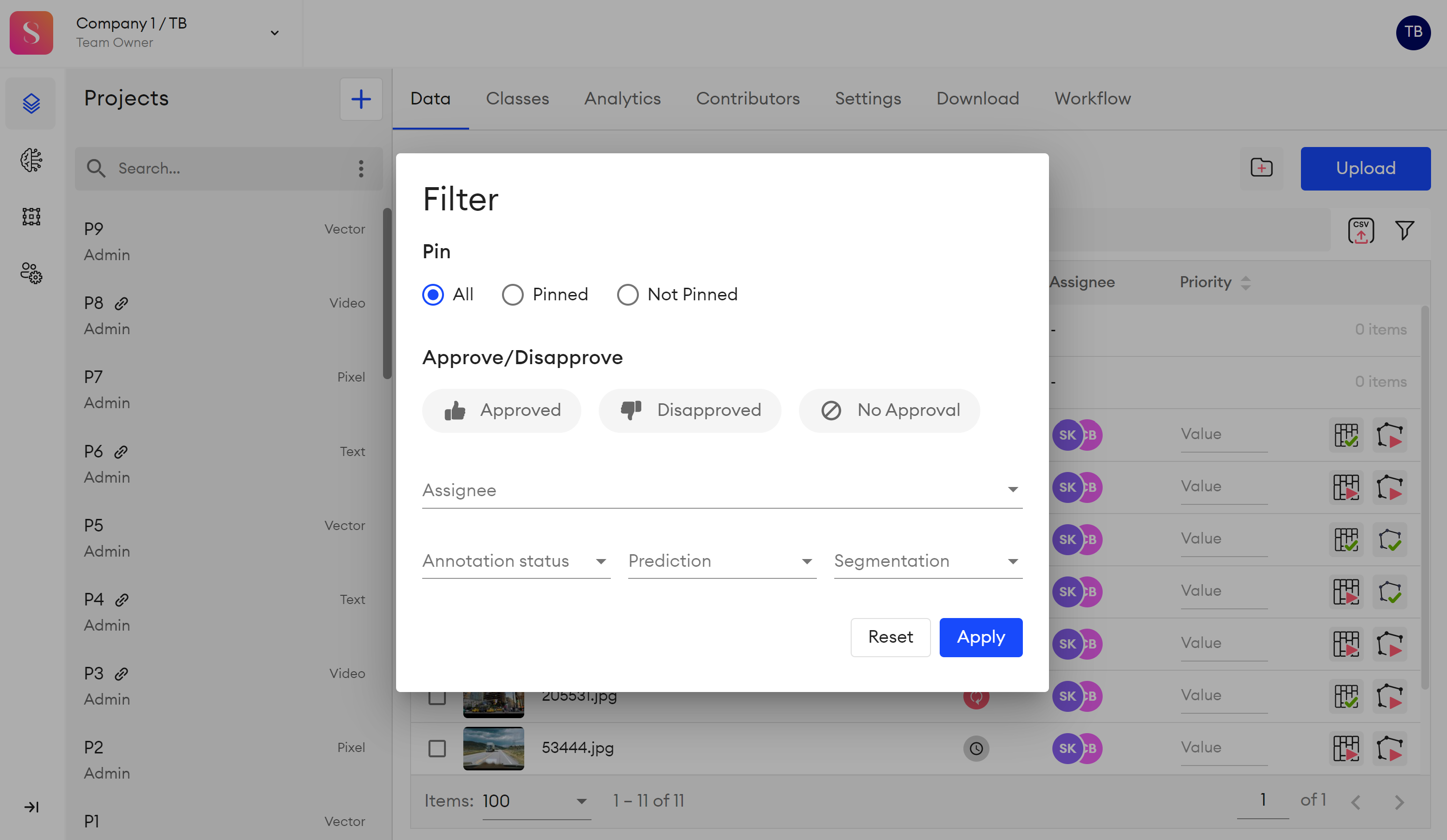Click the Reset button
Screen dimensions: 1447x840
891,637
